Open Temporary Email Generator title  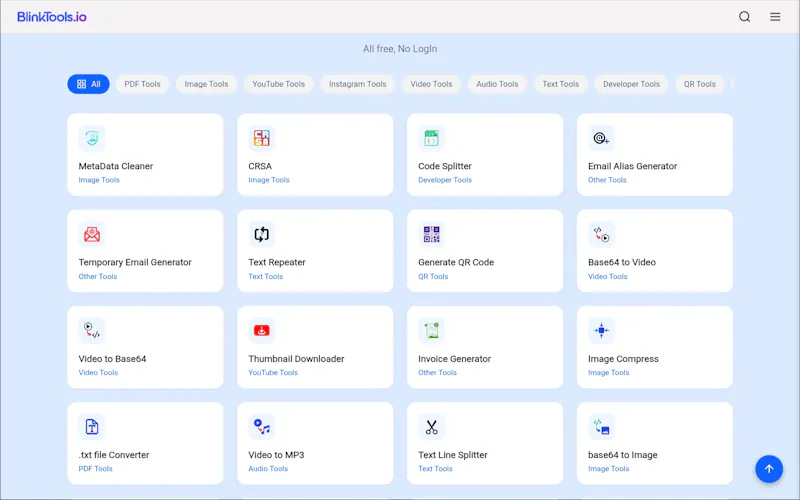(135, 262)
